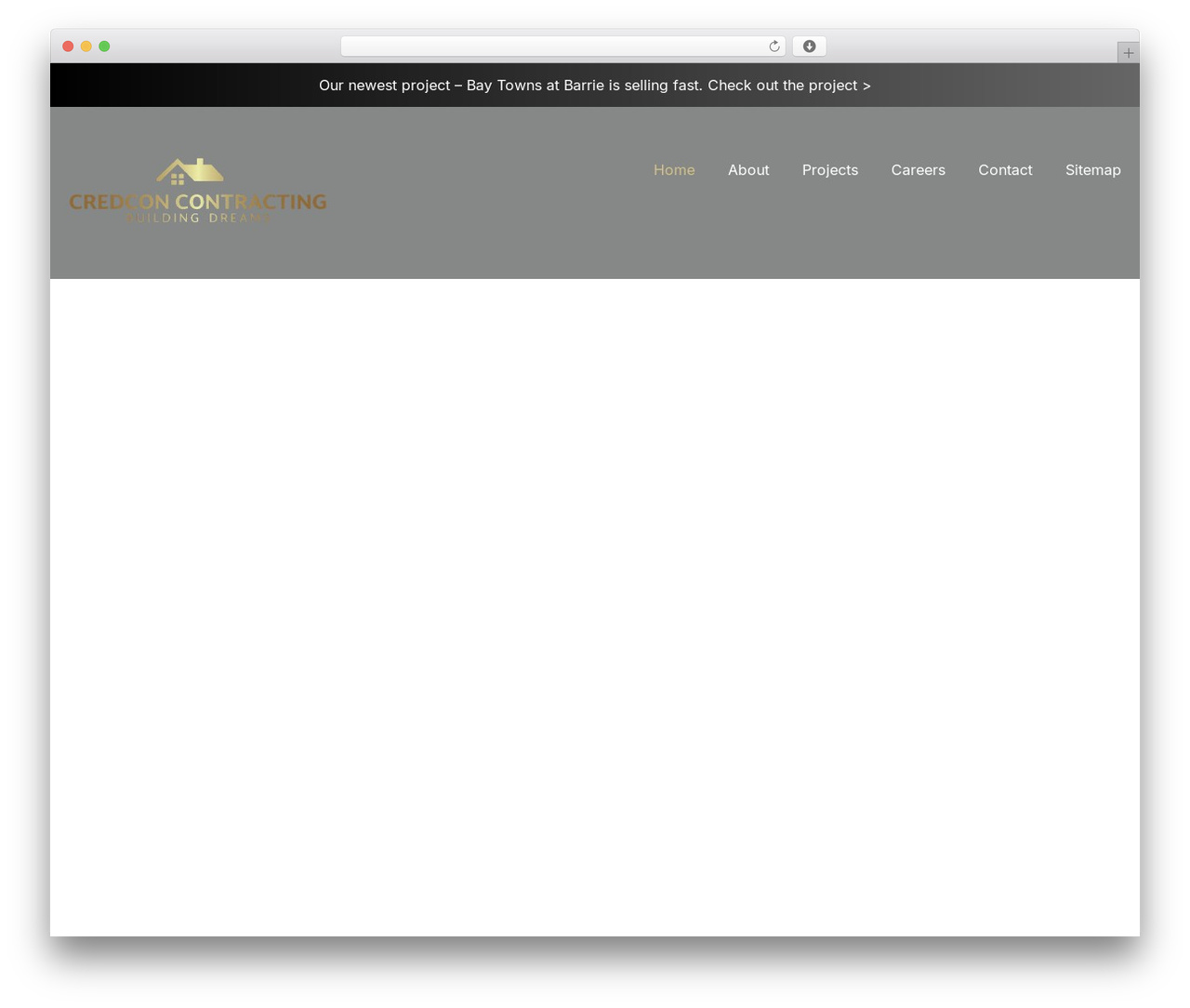
Task: View the Sitemap page
Action: (1093, 170)
